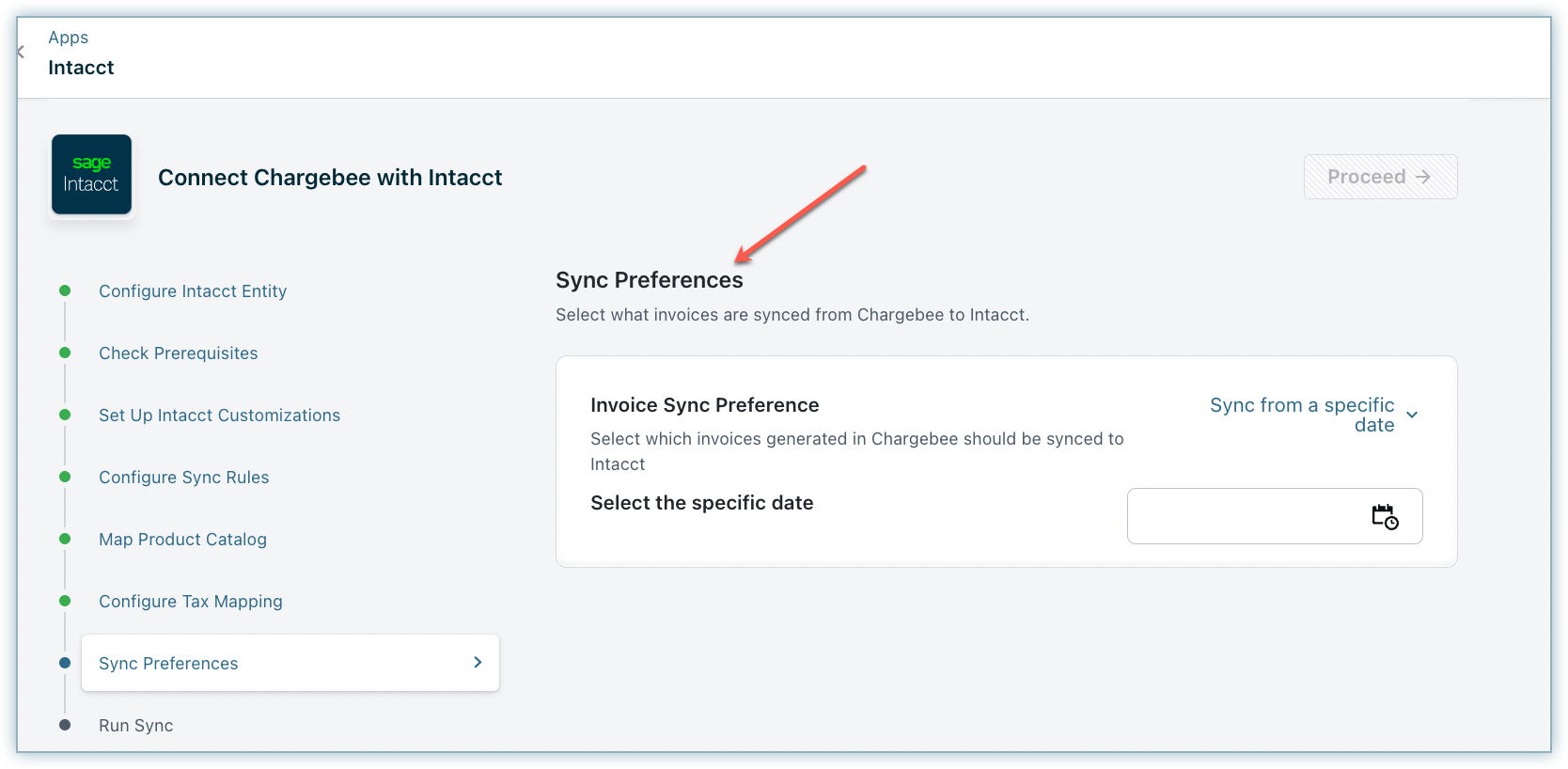Click green status dot beside Map Product Catalog
This screenshot has width=1568, height=769.
click(65, 539)
